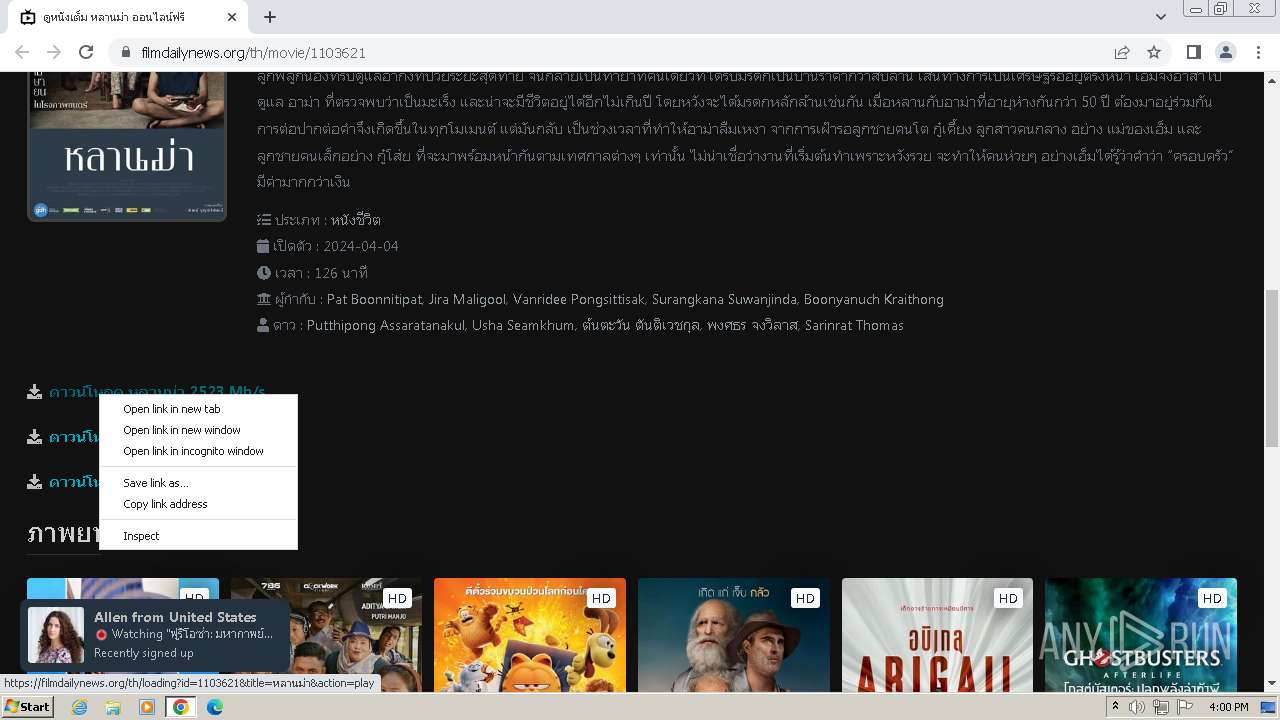Viewport: 1280px width, 720px height.
Task: Select Open link in new tab
Action: coord(198,409)
